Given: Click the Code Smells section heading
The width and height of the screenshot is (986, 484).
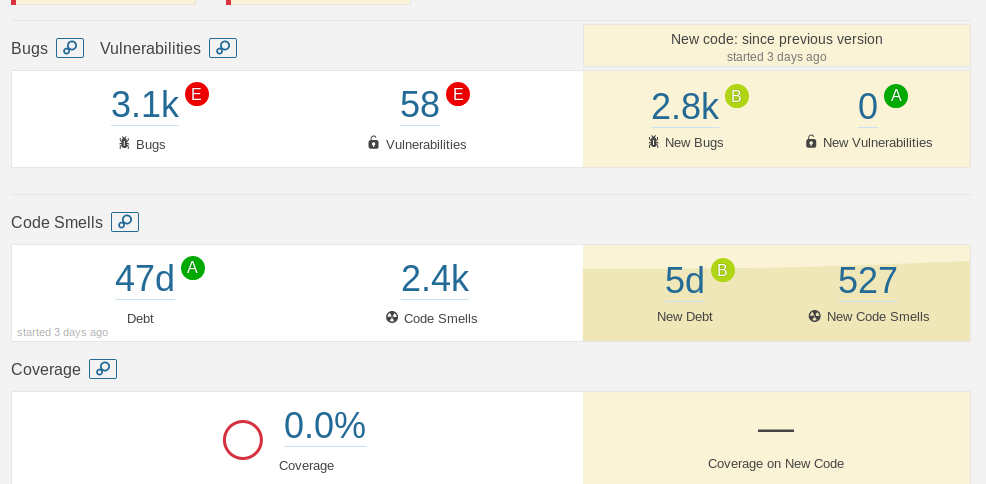Looking at the screenshot, I should [57, 223].
